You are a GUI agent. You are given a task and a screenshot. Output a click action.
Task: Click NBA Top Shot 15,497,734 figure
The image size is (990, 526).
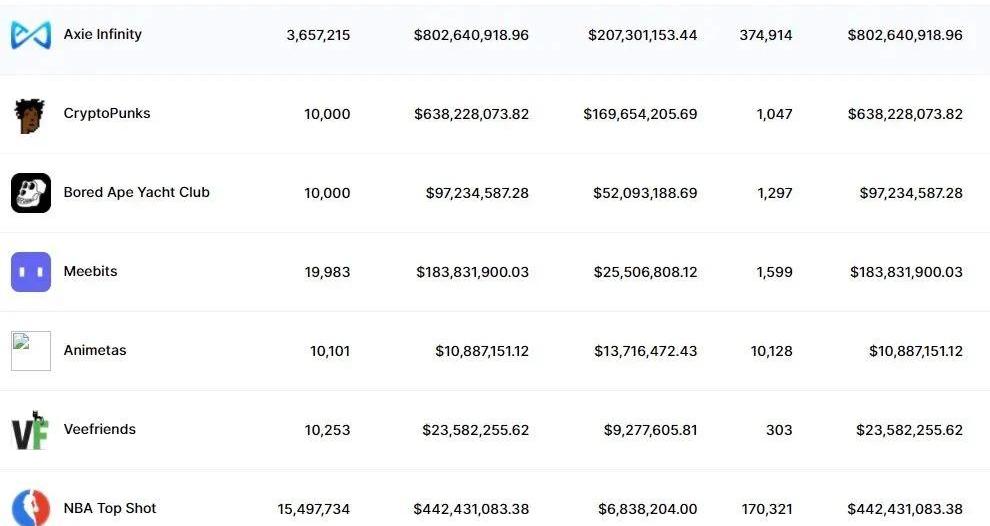[x=314, y=509]
